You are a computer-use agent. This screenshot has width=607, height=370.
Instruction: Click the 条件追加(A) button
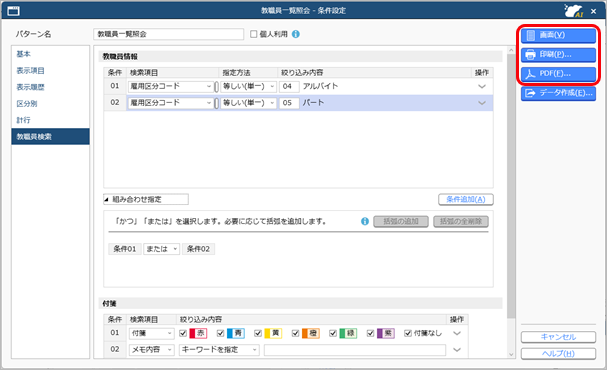[466, 199]
